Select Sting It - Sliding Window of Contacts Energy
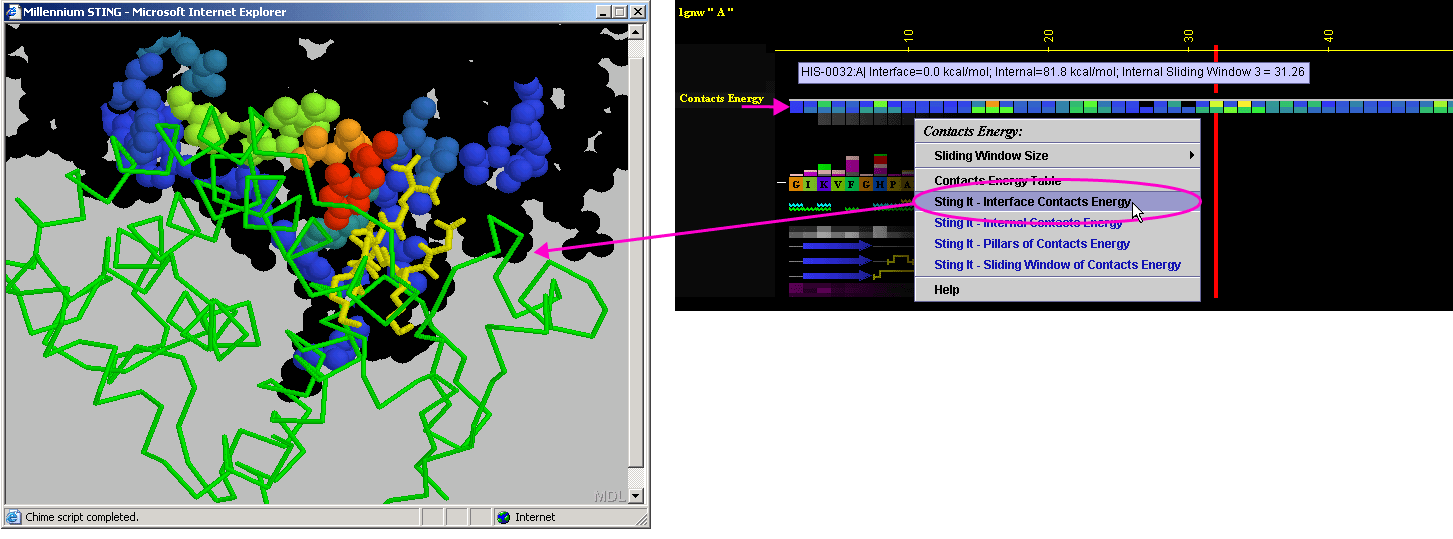The height and width of the screenshot is (539, 1453). (x=1058, y=265)
